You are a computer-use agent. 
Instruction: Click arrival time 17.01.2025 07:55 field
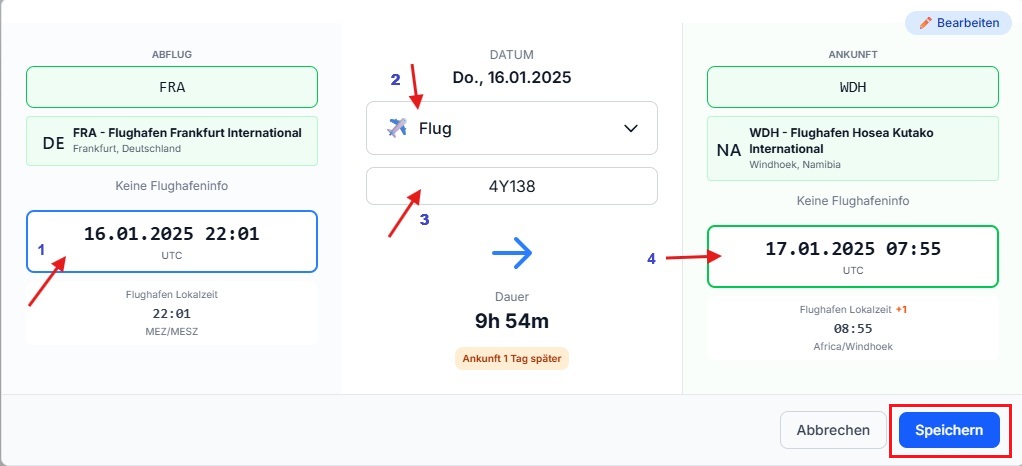(x=853, y=256)
